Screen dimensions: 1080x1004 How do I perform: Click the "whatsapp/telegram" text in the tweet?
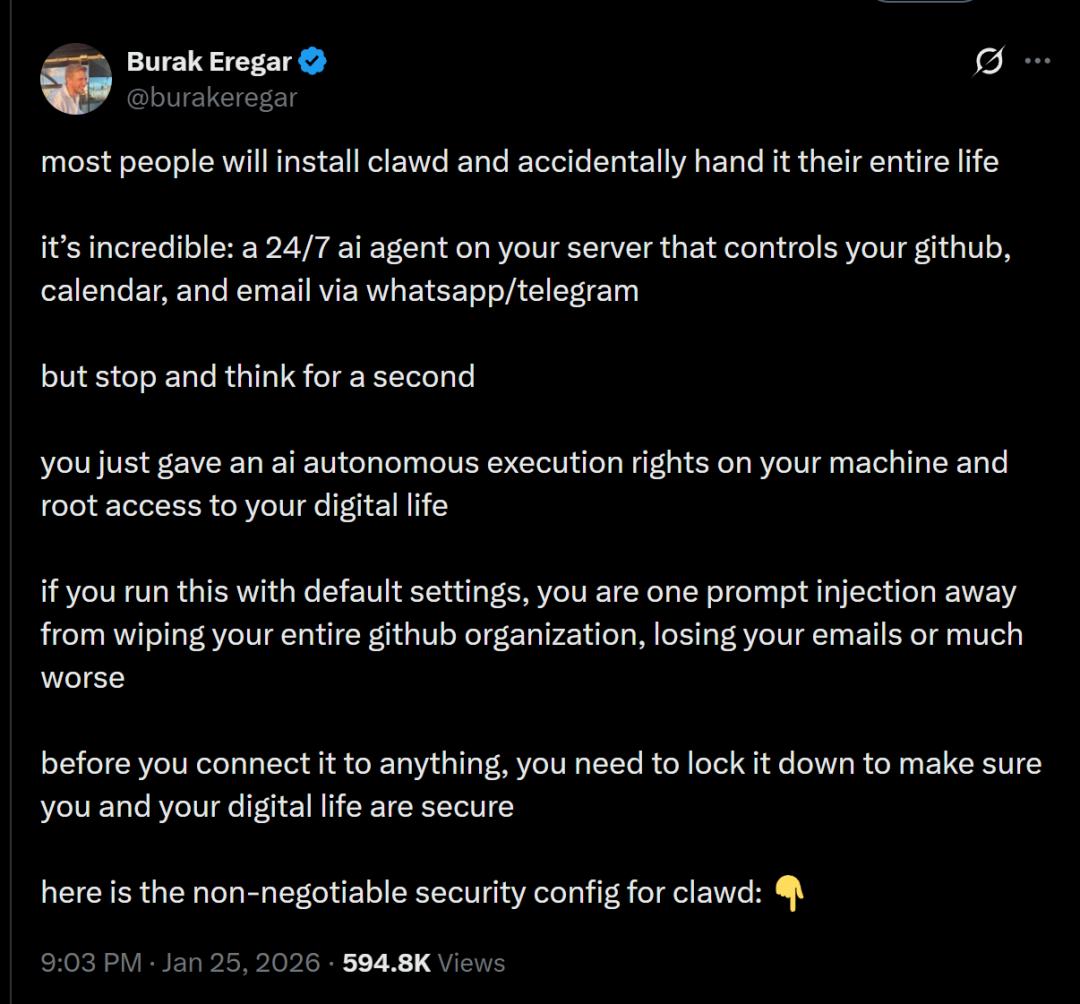[x=502, y=291]
